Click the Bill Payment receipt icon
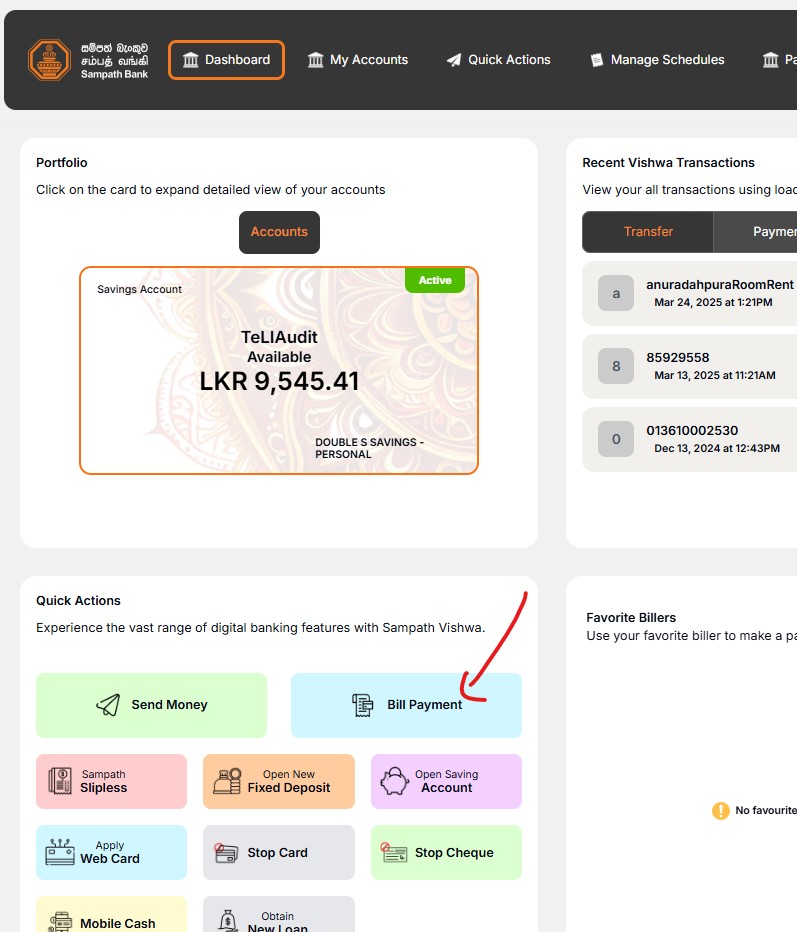The width and height of the screenshot is (797, 932). click(x=362, y=705)
